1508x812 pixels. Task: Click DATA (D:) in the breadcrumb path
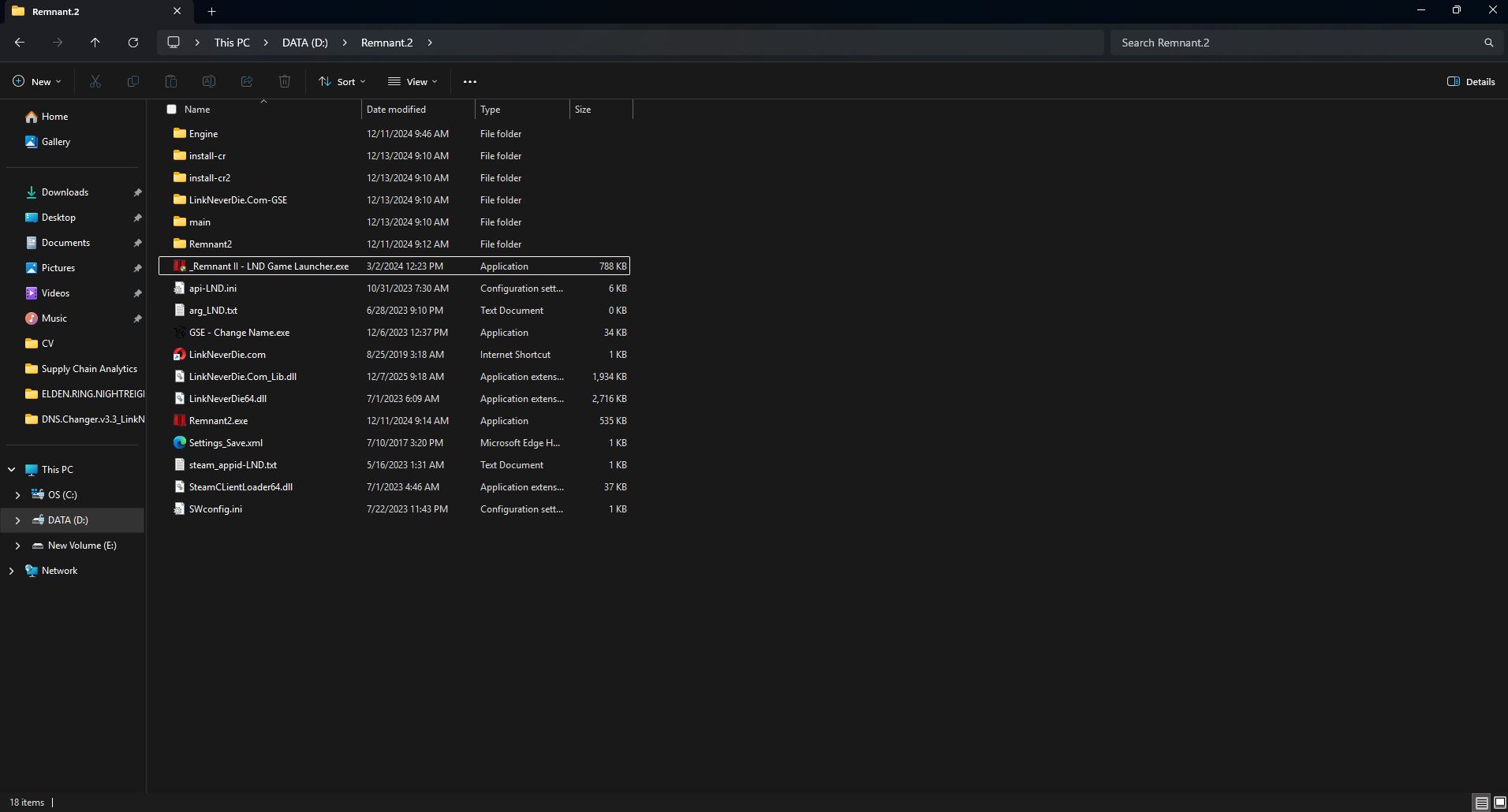305,43
